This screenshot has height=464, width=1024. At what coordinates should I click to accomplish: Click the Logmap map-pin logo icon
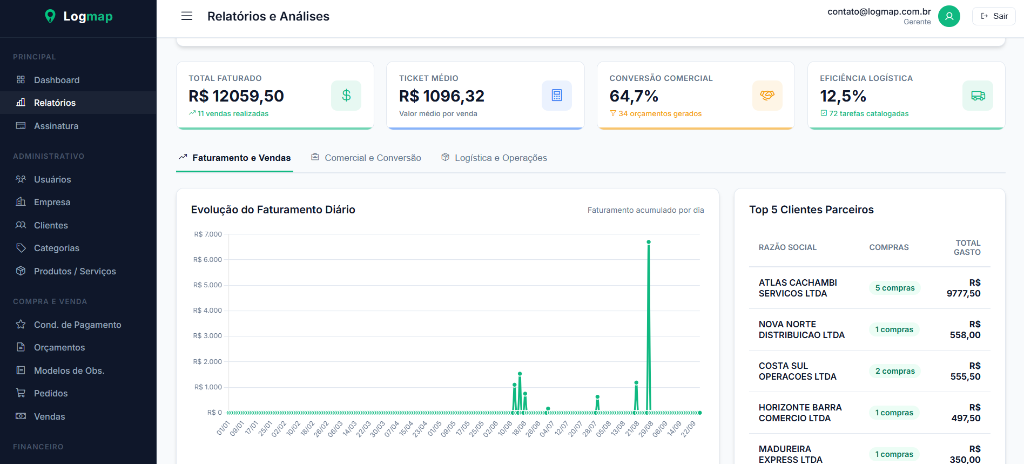[x=50, y=16]
